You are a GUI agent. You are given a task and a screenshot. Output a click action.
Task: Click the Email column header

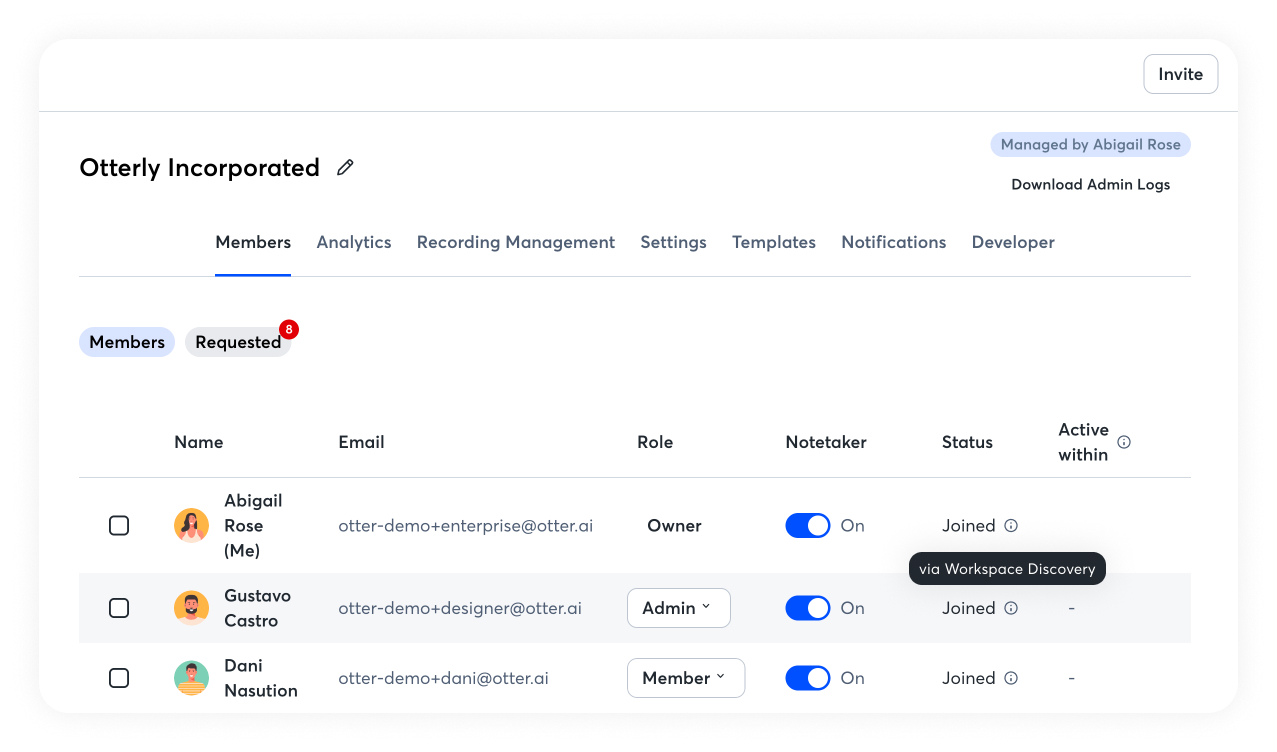[362, 442]
